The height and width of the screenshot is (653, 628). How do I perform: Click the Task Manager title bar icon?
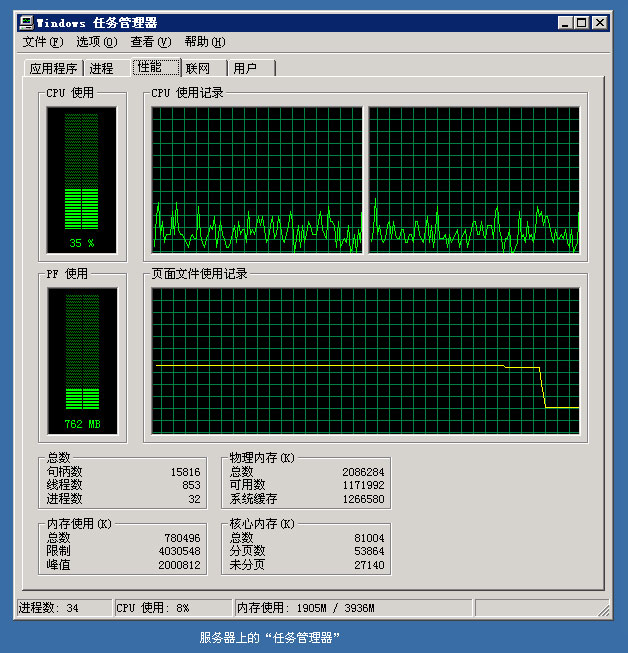tap(26, 22)
